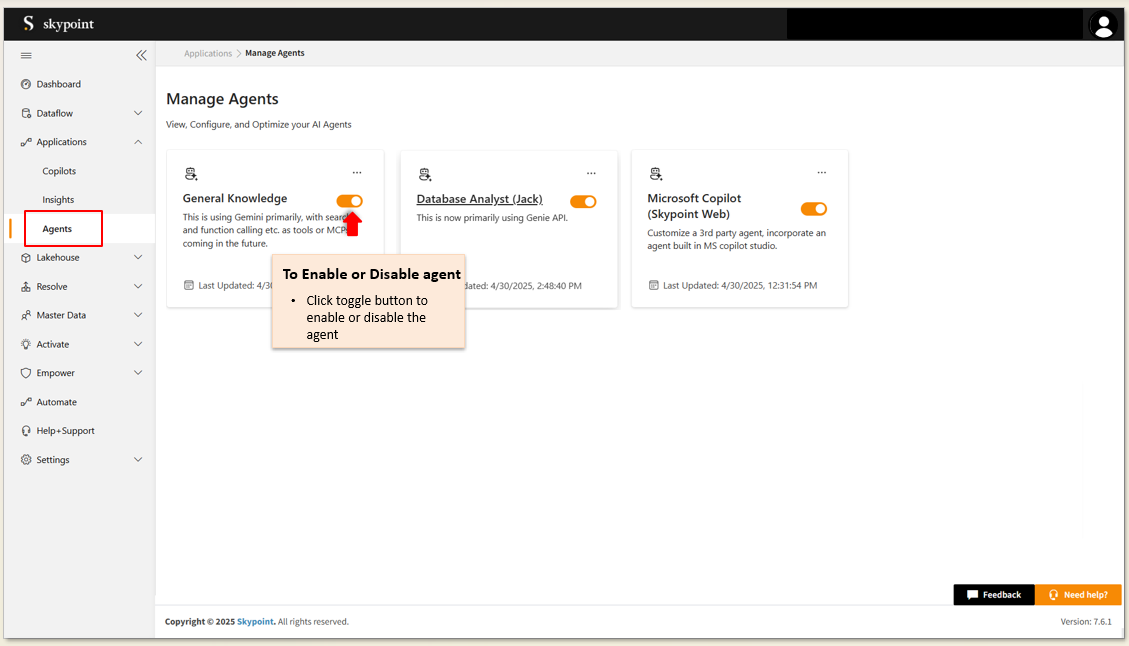Click the Empower shield icon
Image resolution: width=1129 pixels, height=646 pixels.
26,373
